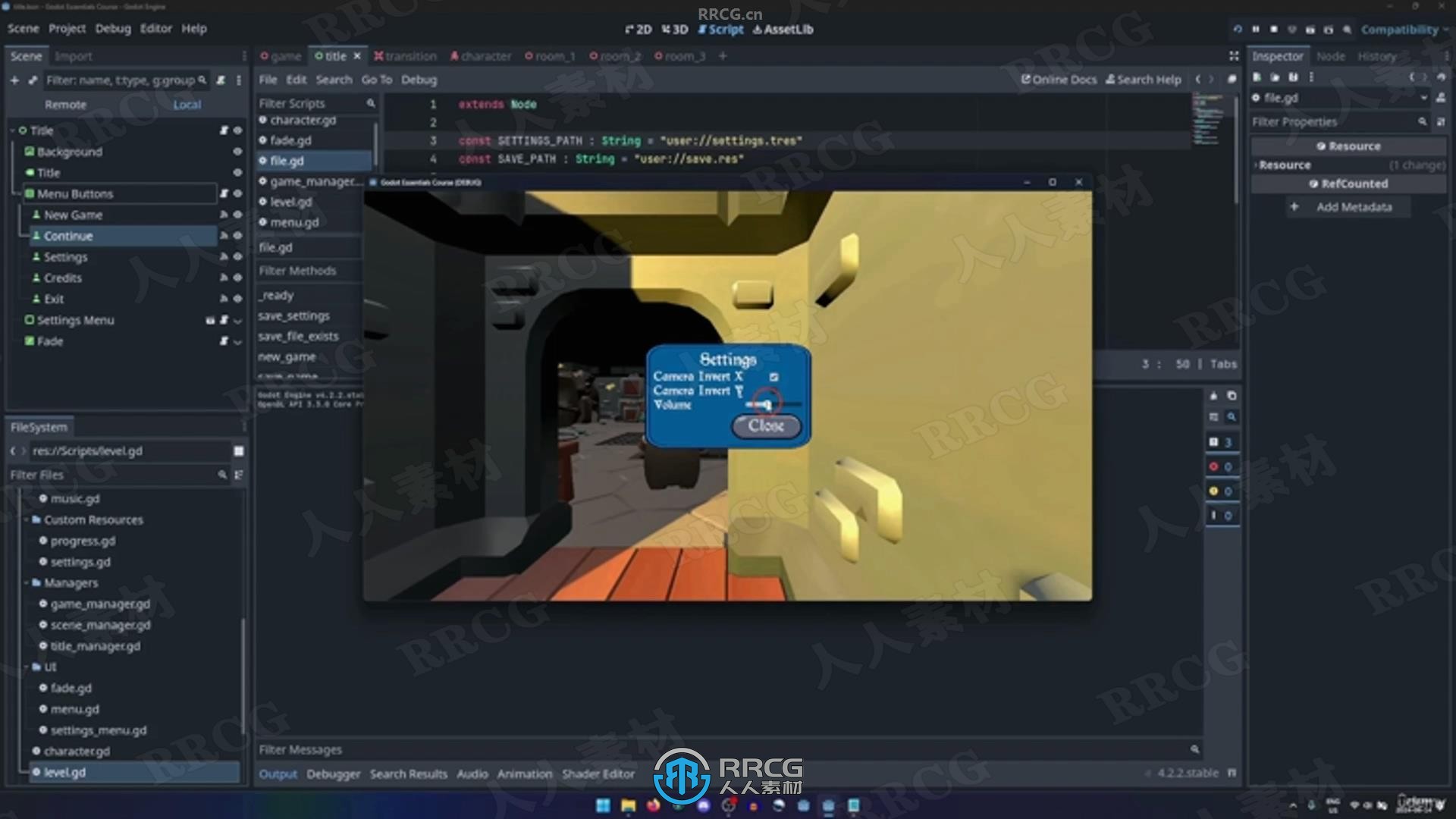1456x819 pixels.
Task: Open scene icon on Settings Menu row
Action: (x=210, y=321)
